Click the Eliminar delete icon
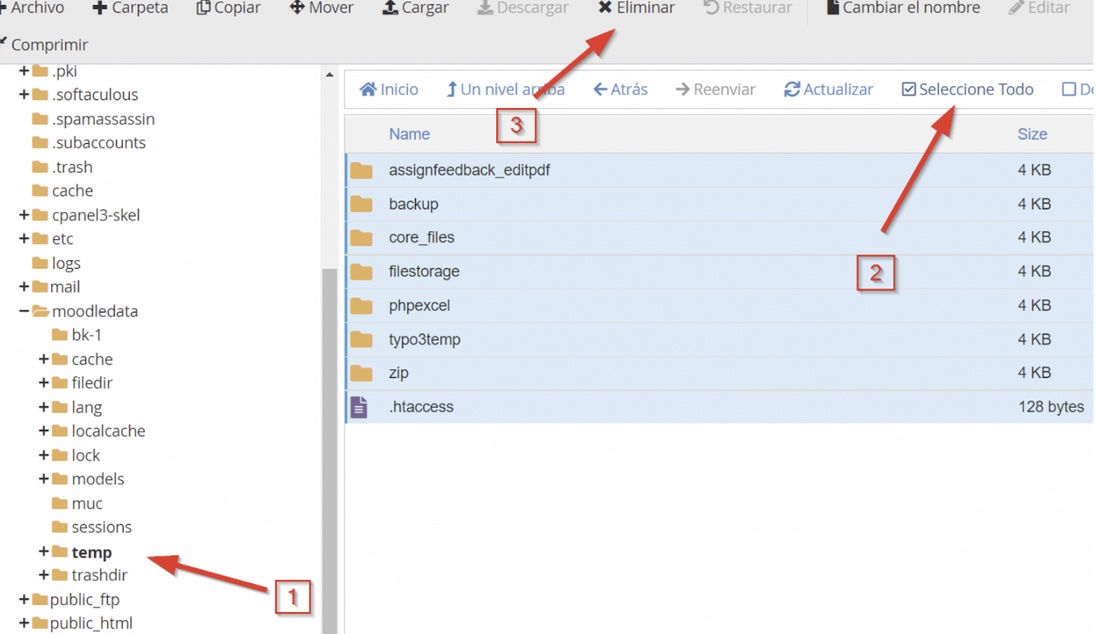The height and width of the screenshot is (634, 1096). tap(605, 8)
